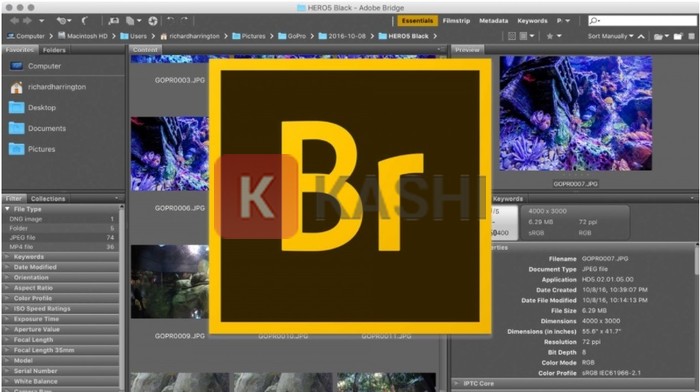Switch to the Keywords workspace
This screenshot has width=700, height=392.
(532, 21)
